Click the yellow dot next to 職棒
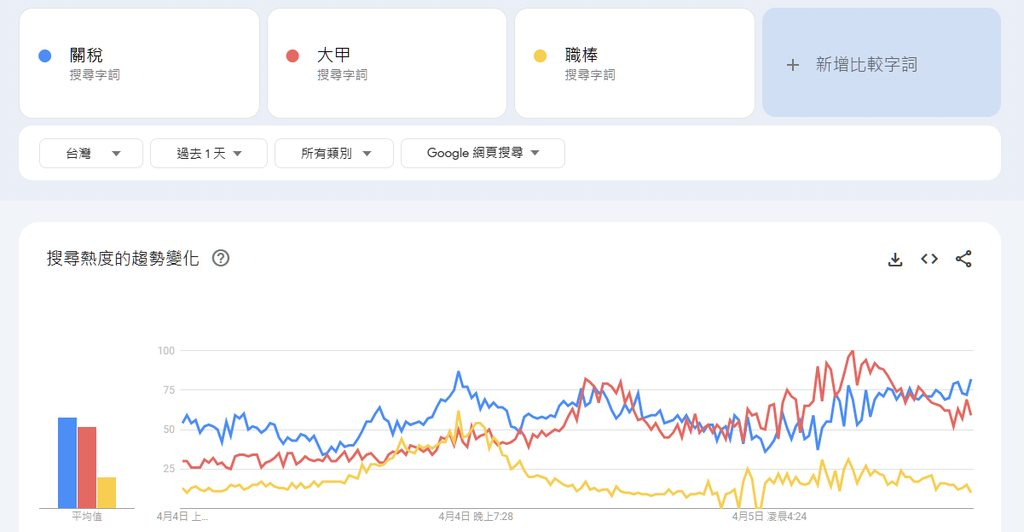 coord(540,56)
